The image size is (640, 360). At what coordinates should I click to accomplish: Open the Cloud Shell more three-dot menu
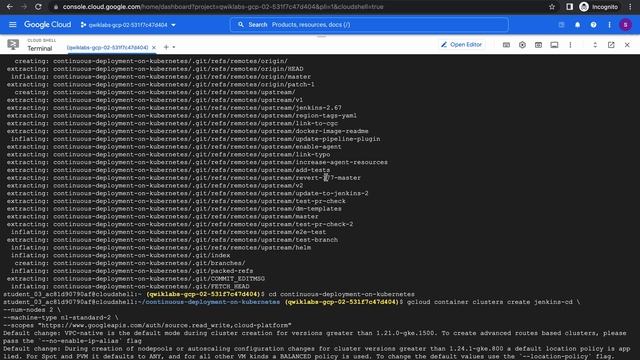point(570,45)
